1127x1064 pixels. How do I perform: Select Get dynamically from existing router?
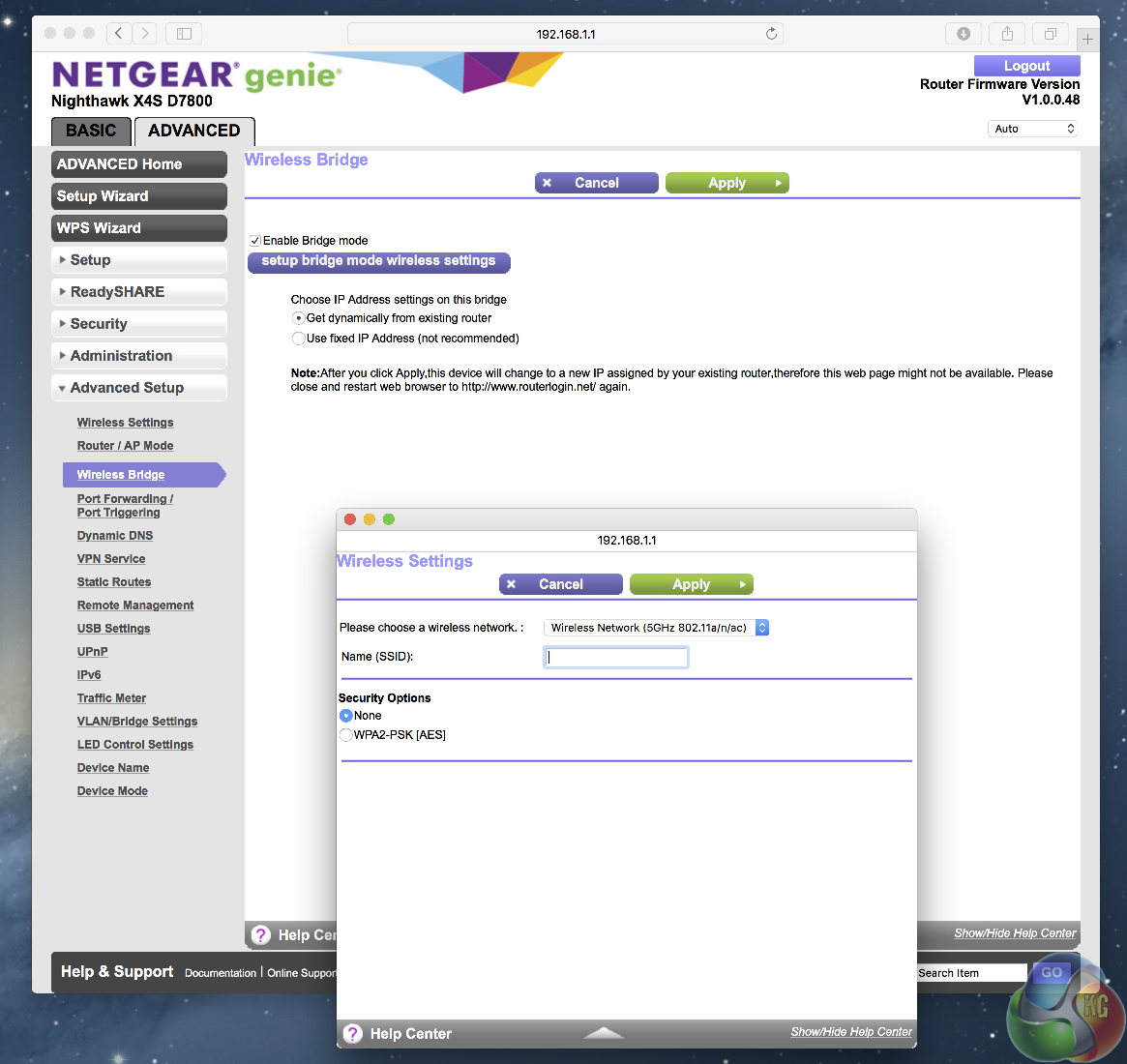[x=297, y=317]
